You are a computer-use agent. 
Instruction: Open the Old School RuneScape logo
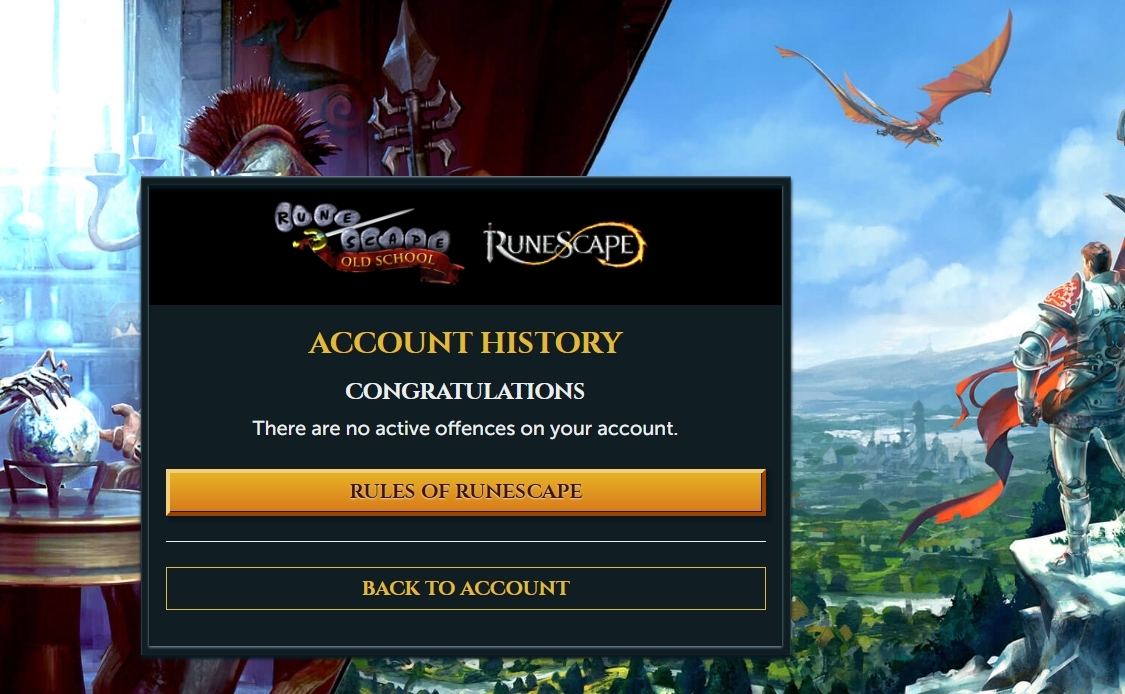pyautogui.click(x=369, y=243)
